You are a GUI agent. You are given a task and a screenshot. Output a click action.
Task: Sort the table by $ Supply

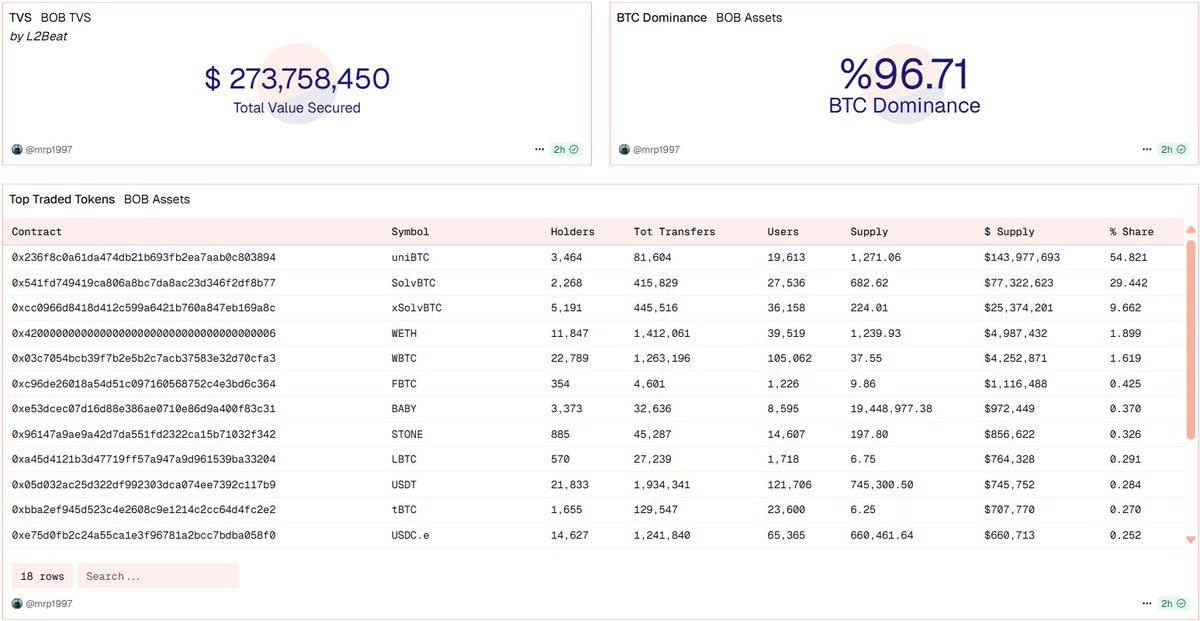pyautogui.click(x=1009, y=231)
